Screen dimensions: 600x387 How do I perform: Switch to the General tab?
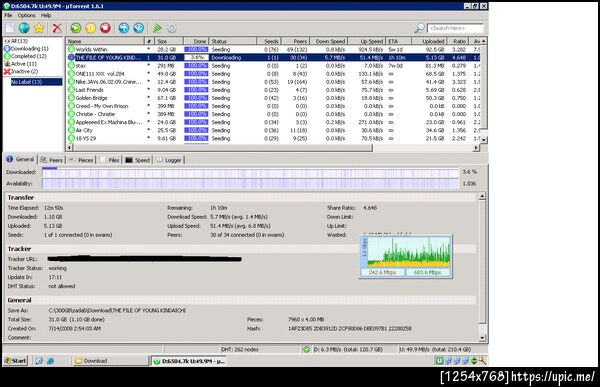[x=21, y=160]
